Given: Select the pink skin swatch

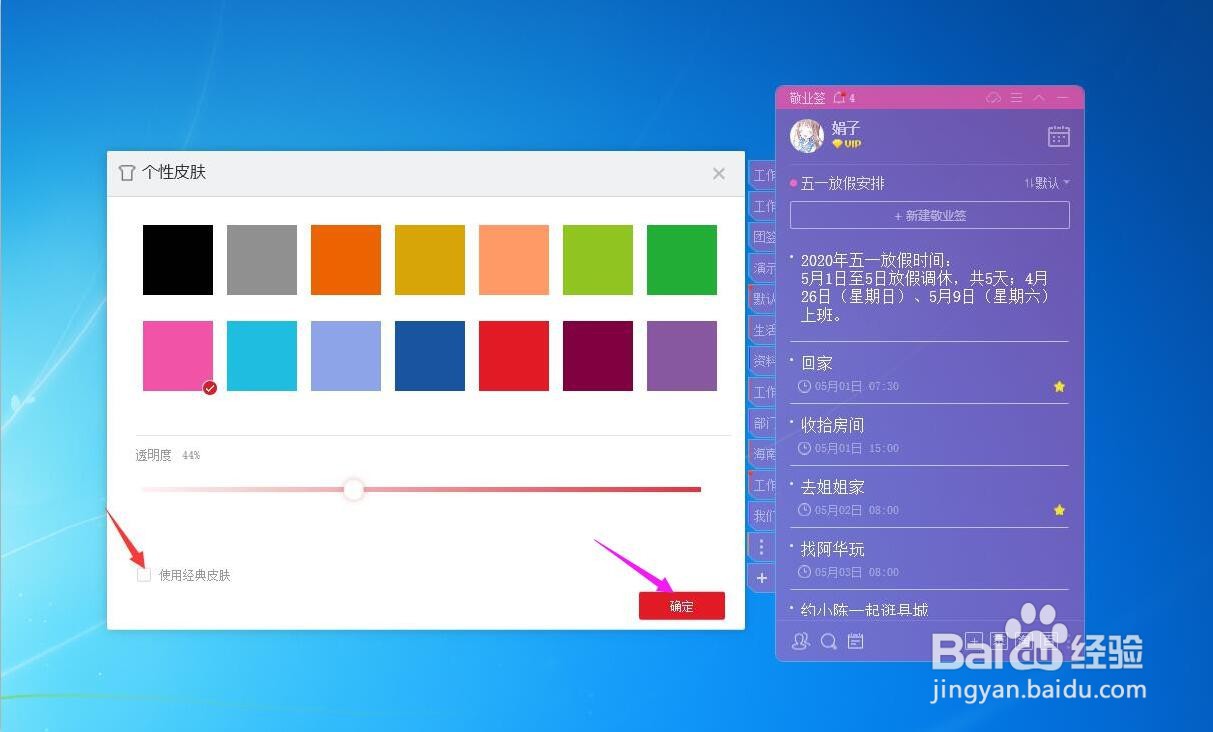Looking at the screenshot, I should click(178, 356).
